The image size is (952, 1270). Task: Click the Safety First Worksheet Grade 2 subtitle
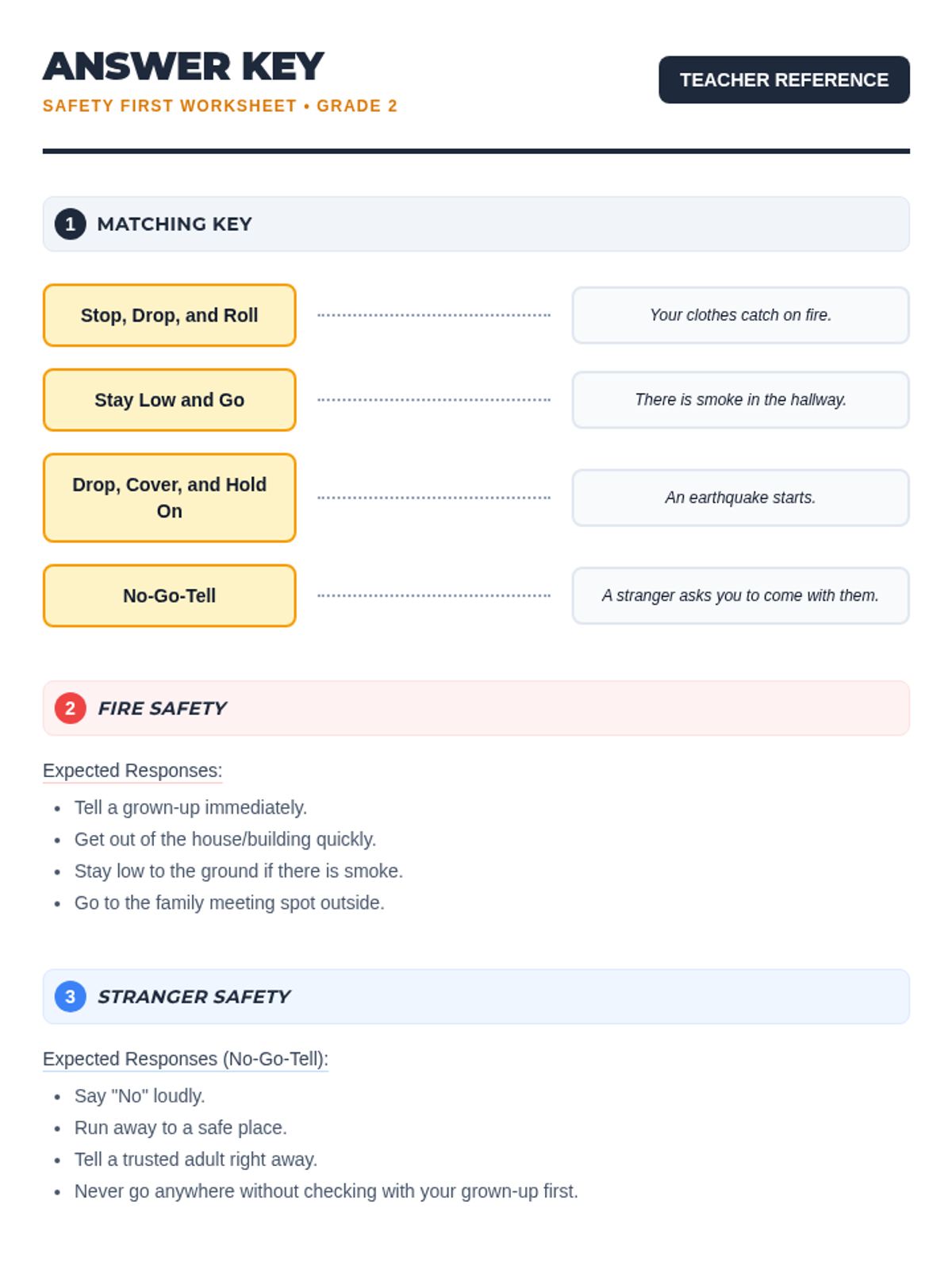tap(220, 106)
